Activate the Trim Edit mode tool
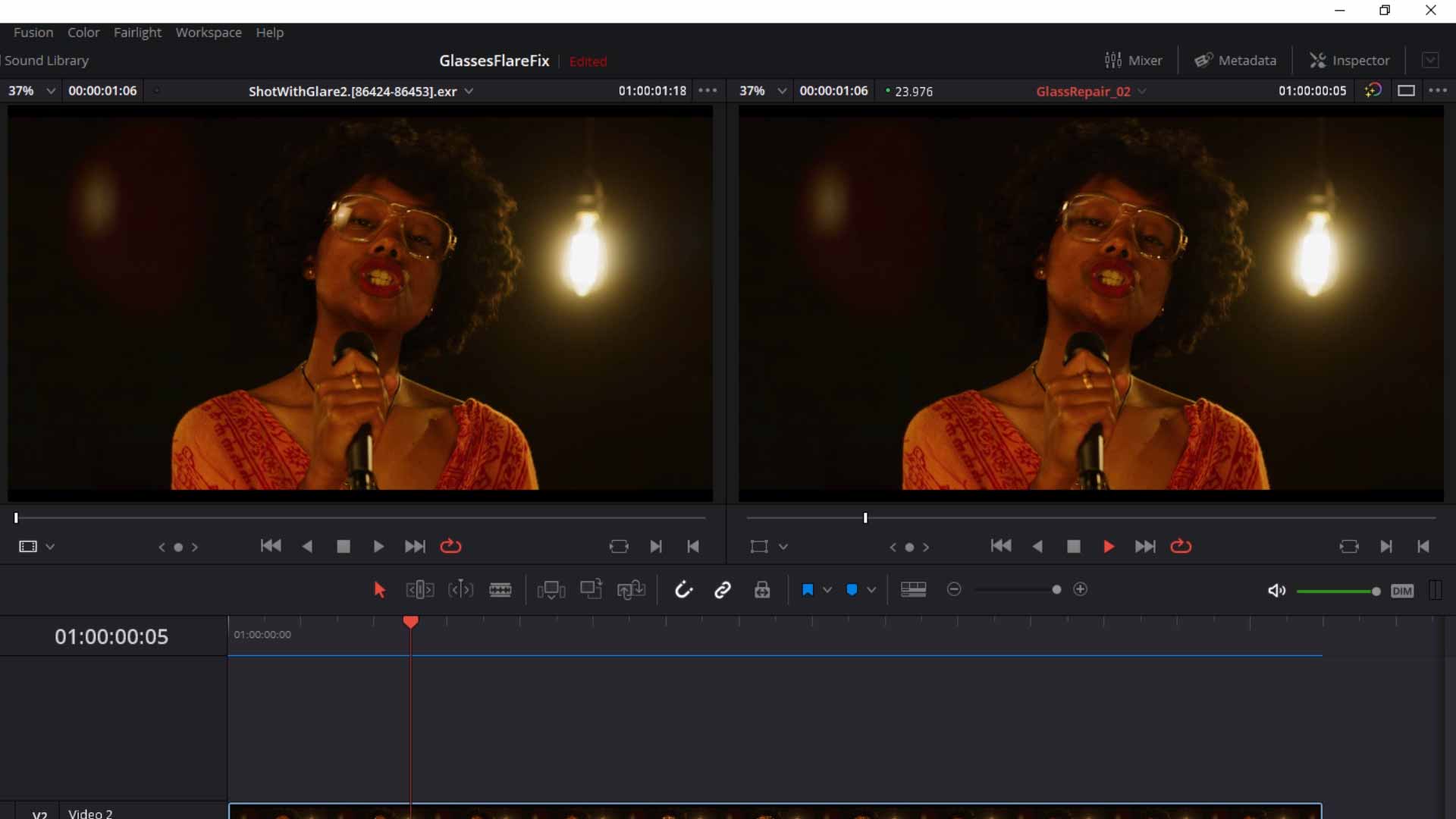1456x819 pixels. tap(419, 590)
